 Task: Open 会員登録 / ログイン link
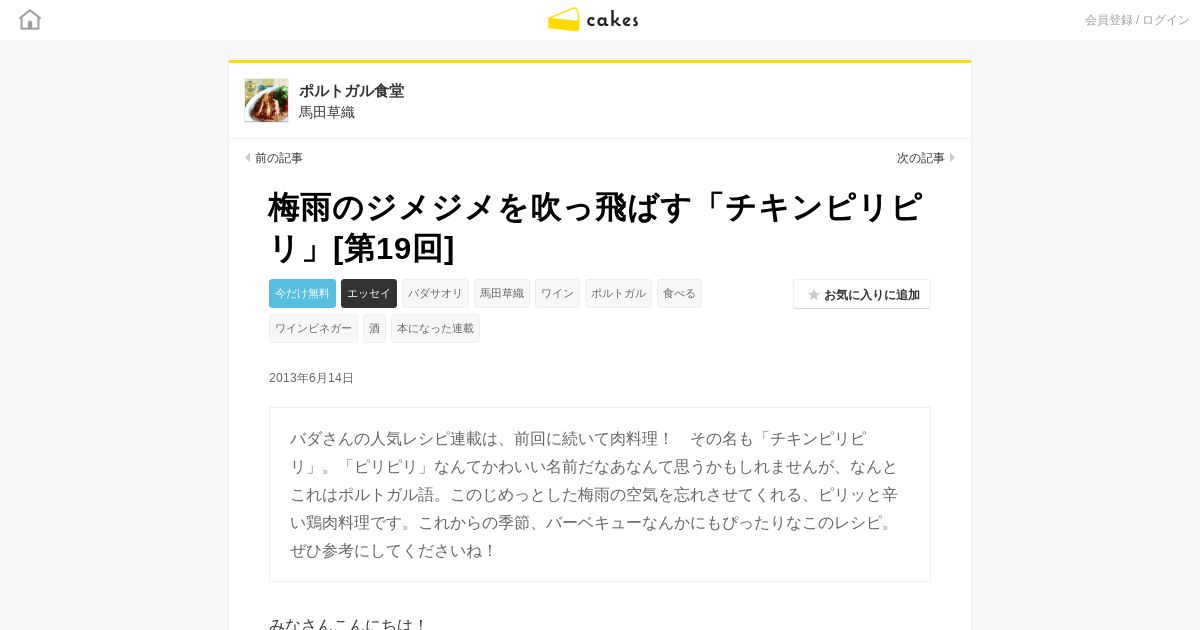point(1137,20)
